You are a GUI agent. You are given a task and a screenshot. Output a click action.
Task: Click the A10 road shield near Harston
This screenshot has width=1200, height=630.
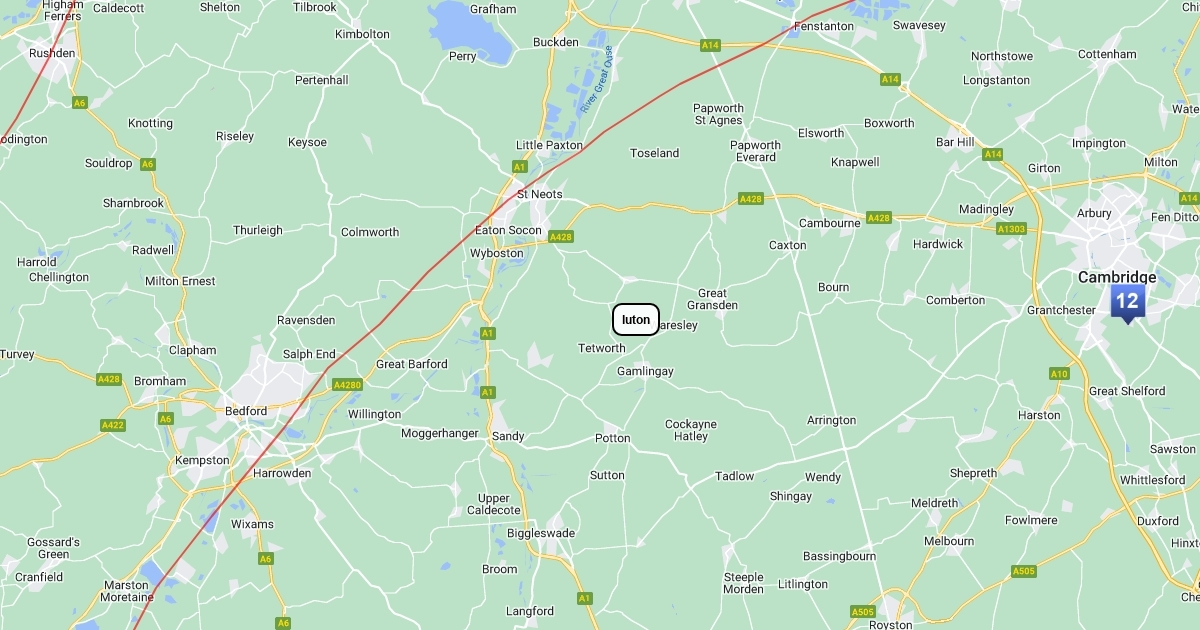pyautogui.click(x=1059, y=374)
